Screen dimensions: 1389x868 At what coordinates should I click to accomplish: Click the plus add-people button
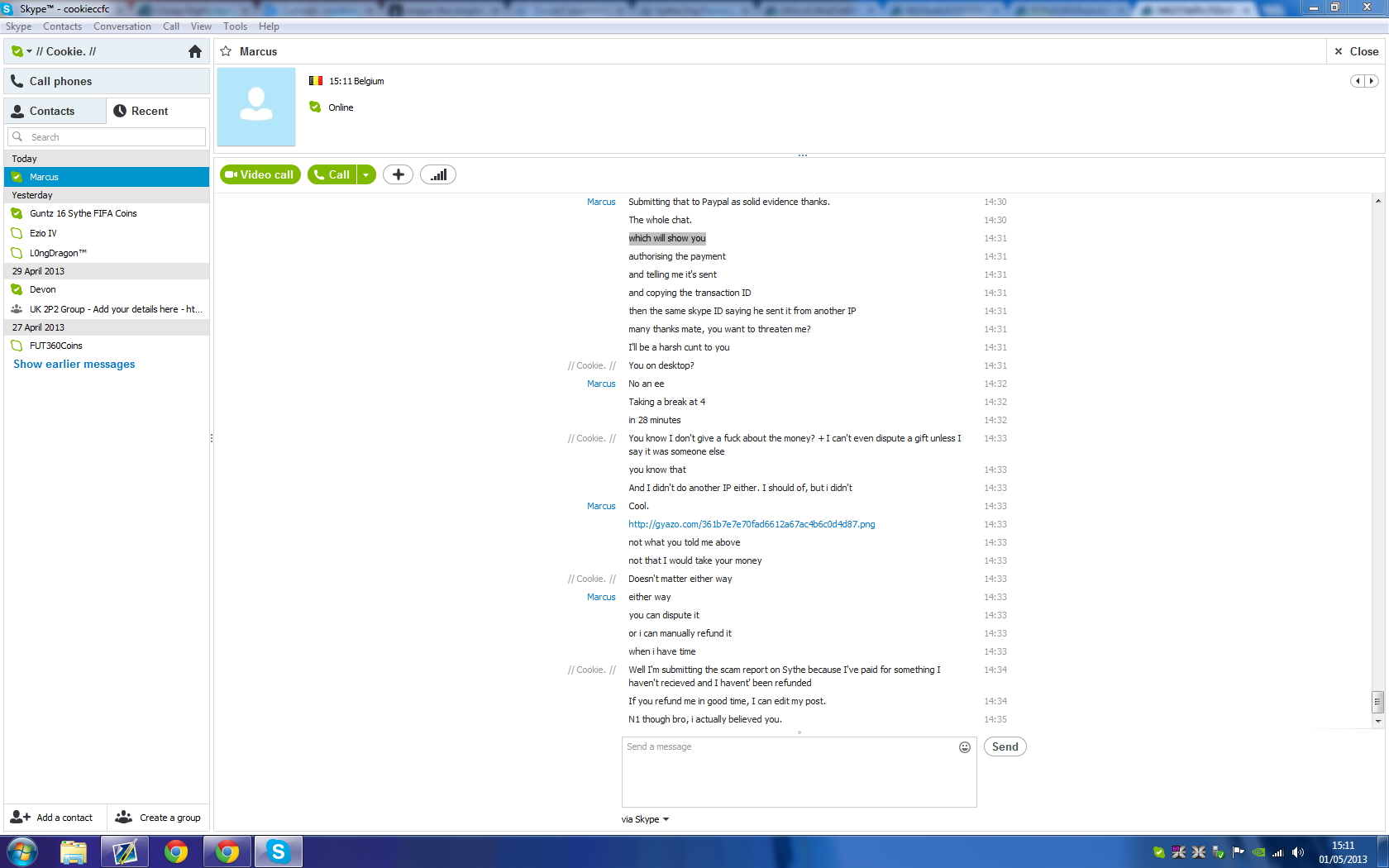[398, 174]
